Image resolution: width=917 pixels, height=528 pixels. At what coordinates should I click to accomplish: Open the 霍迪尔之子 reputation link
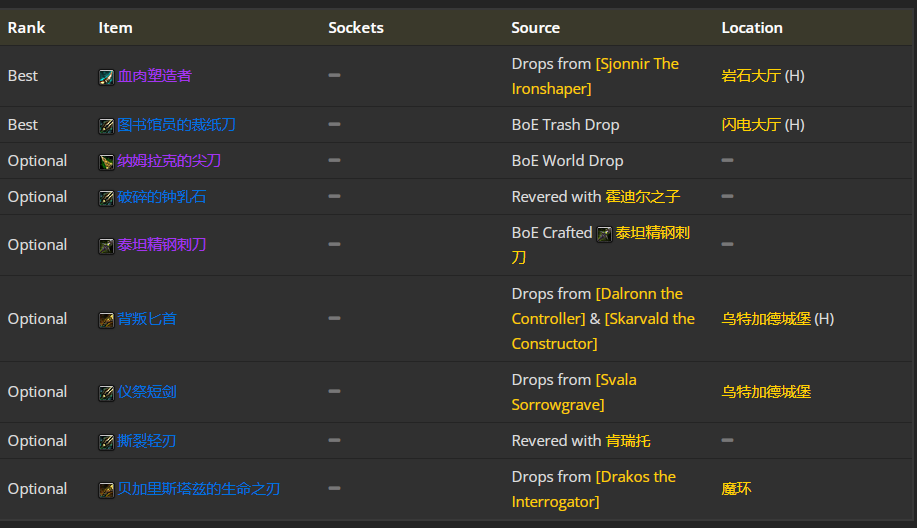tap(642, 196)
